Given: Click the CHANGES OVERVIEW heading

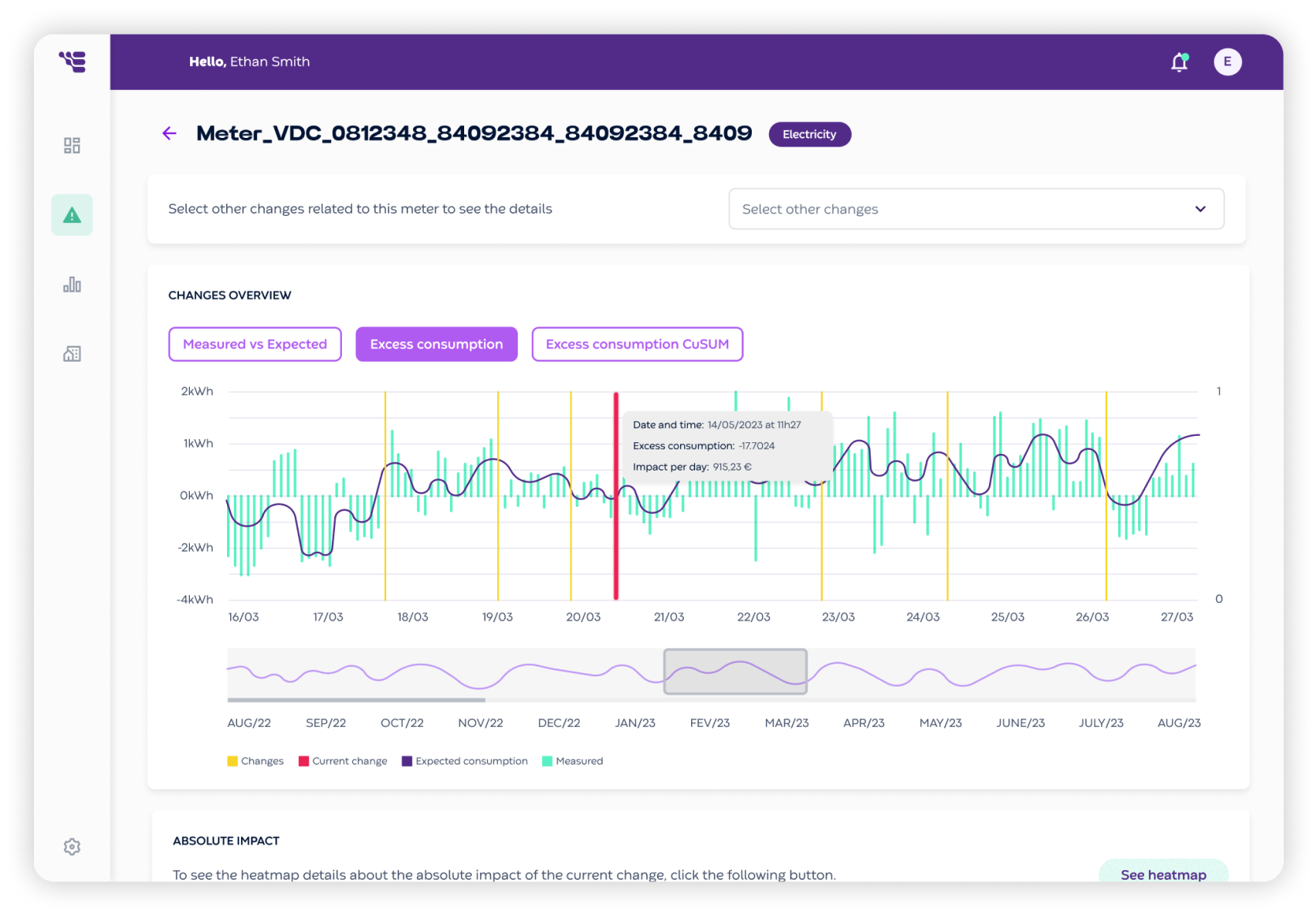Looking at the screenshot, I should click(x=229, y=296).
